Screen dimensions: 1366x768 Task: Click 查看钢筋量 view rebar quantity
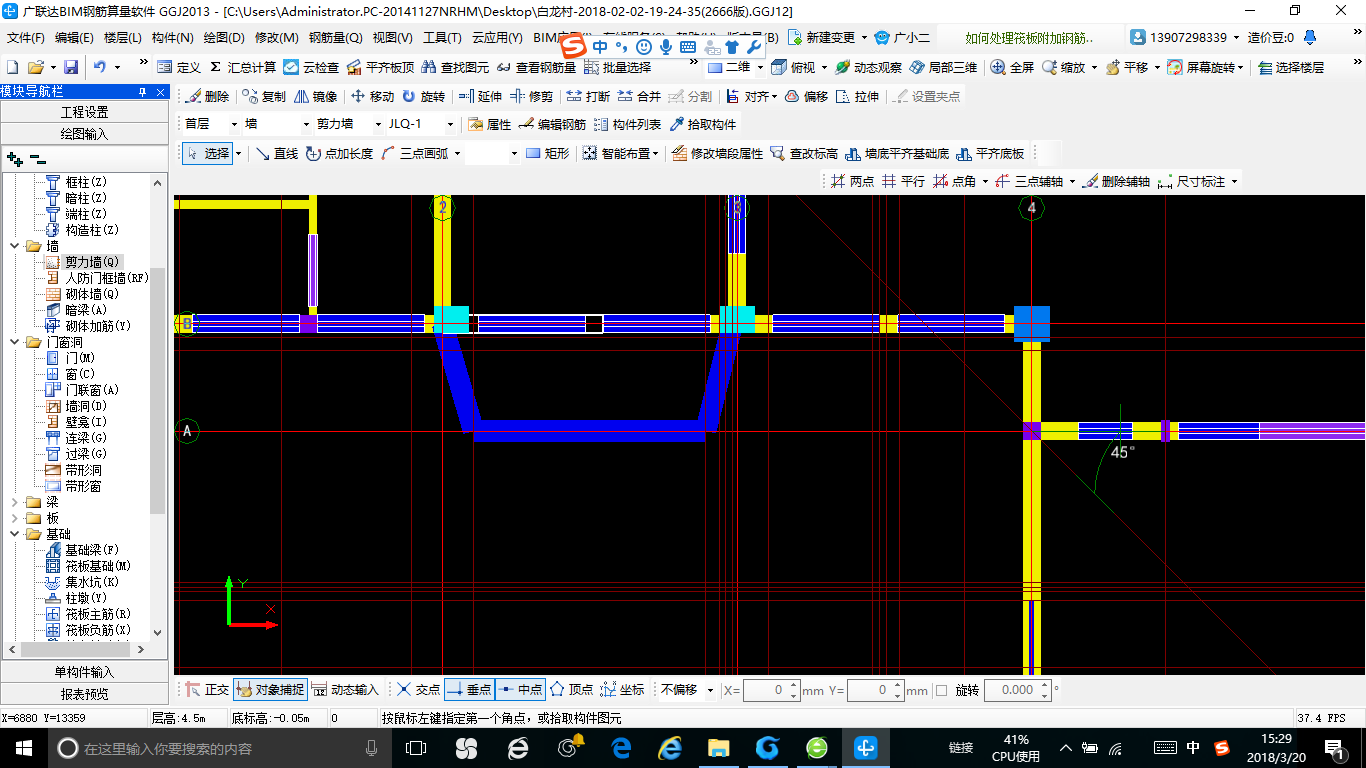536,67
